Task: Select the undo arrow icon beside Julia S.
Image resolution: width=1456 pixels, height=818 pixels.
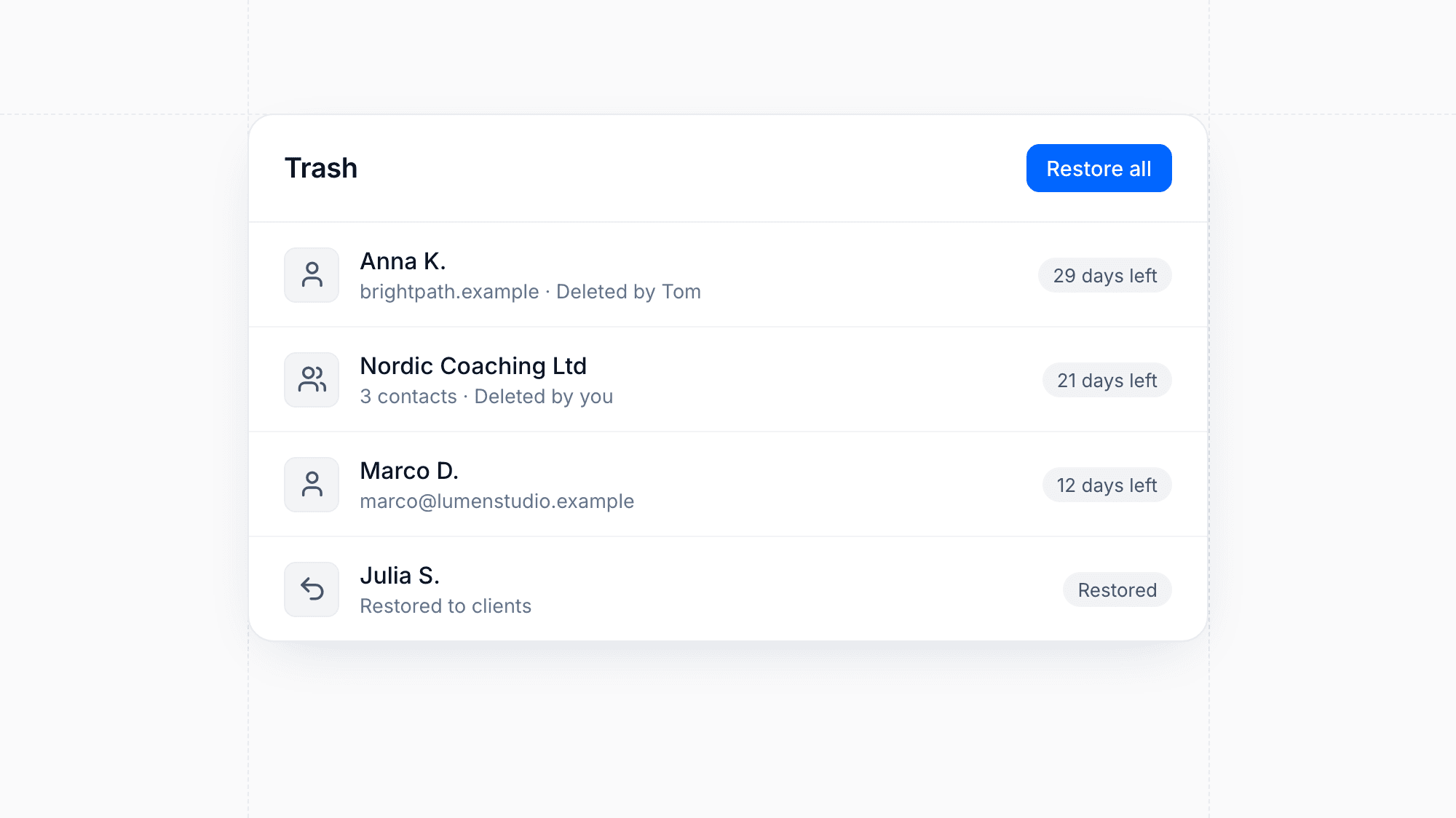Action: 312,589
